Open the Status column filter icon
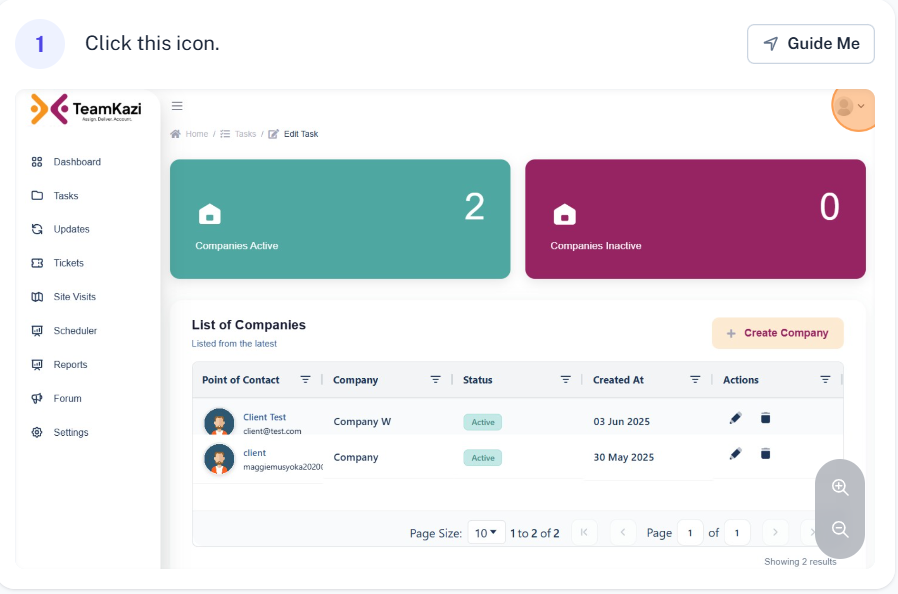Screen dimensions: 898x594 (x=565, y=380)
